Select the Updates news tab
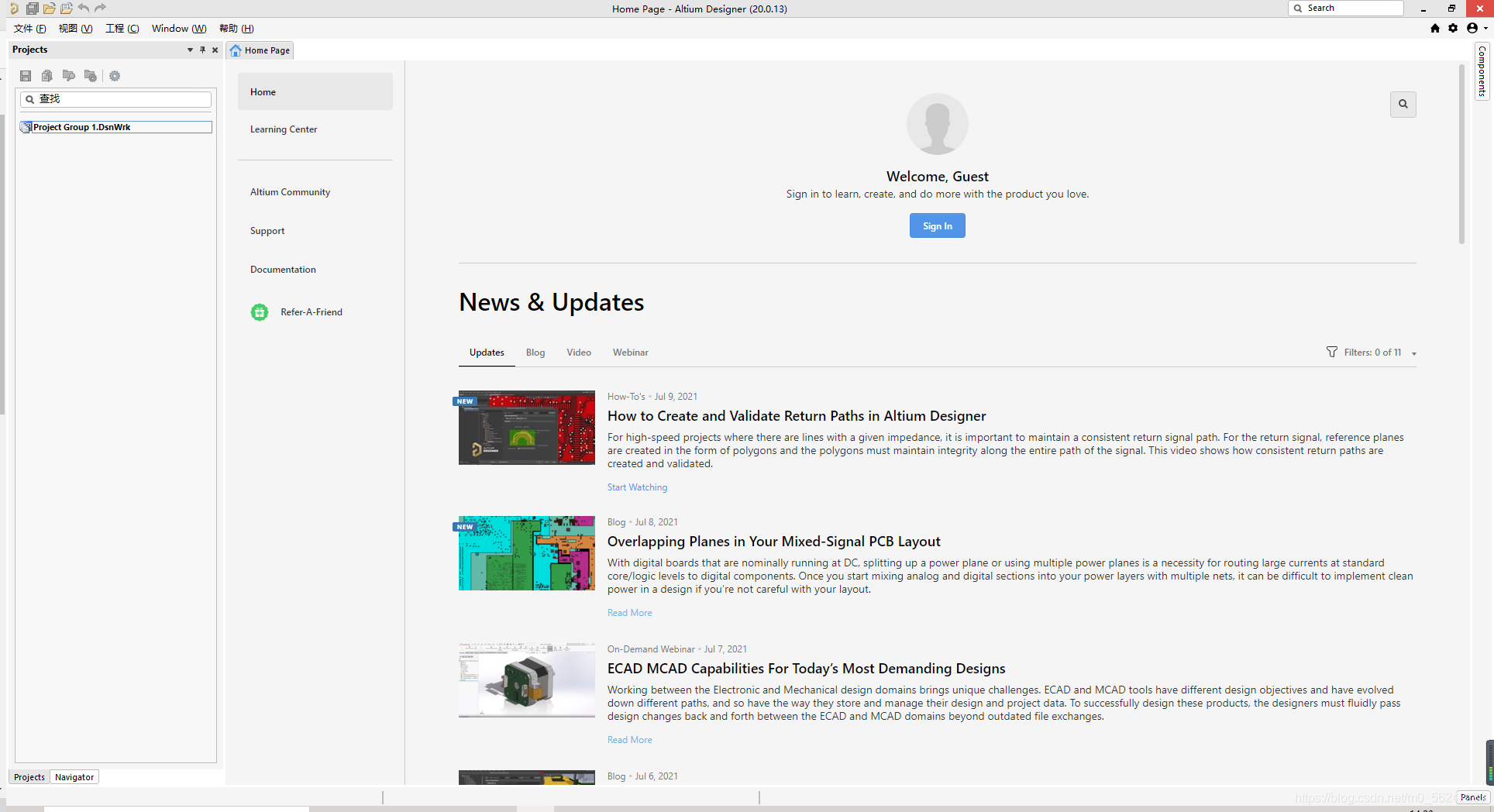This screenshot has height=812, width=1494. click(x=487, y=353)
